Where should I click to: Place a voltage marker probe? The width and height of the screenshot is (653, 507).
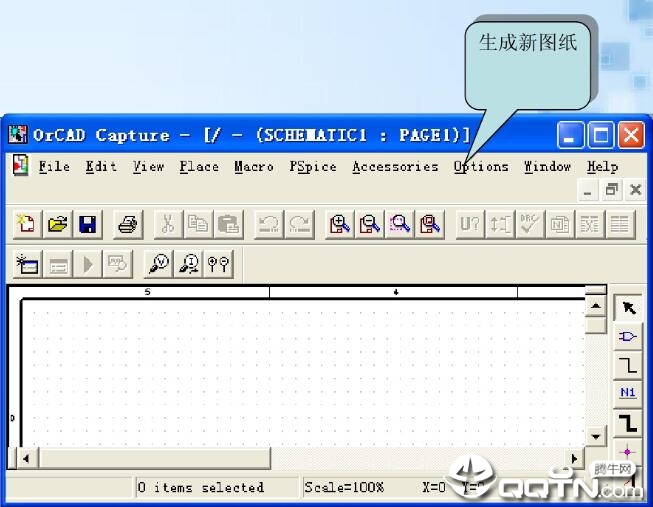click(x=158, y=264)
